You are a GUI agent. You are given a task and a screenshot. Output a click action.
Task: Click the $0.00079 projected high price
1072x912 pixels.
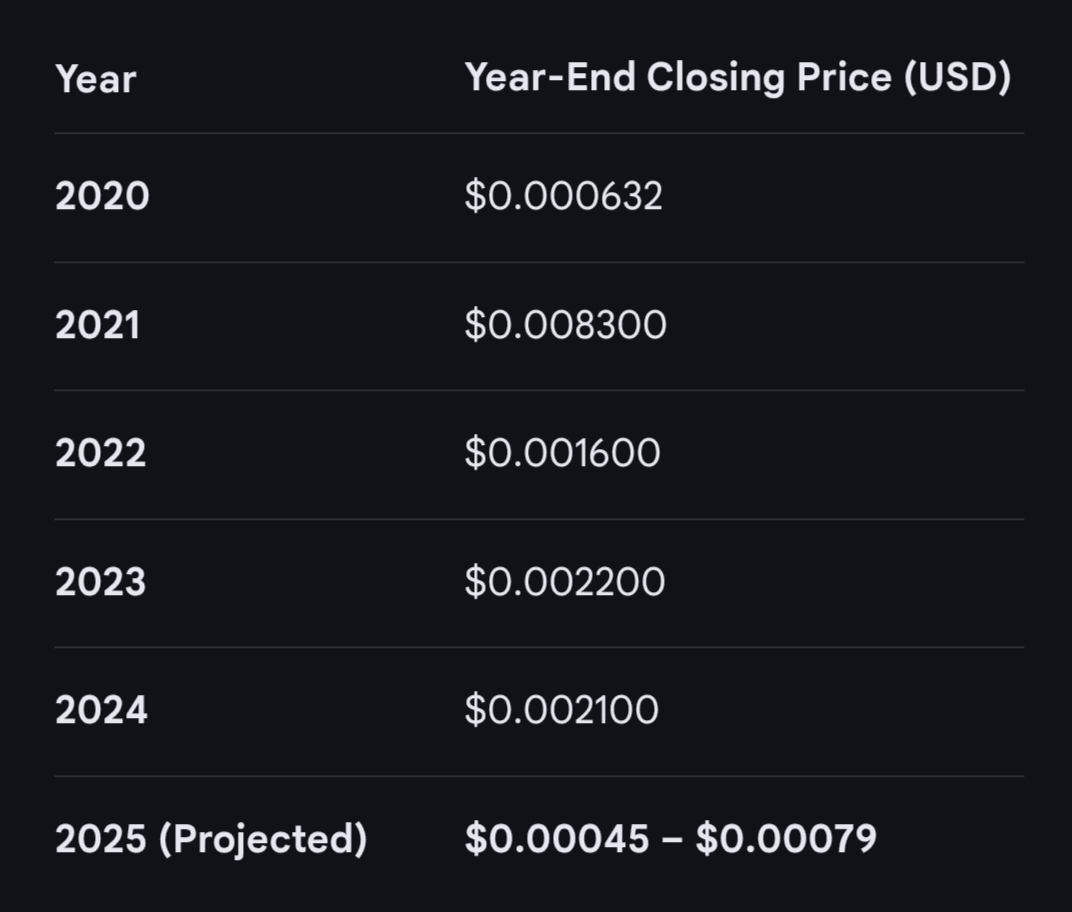786,839
